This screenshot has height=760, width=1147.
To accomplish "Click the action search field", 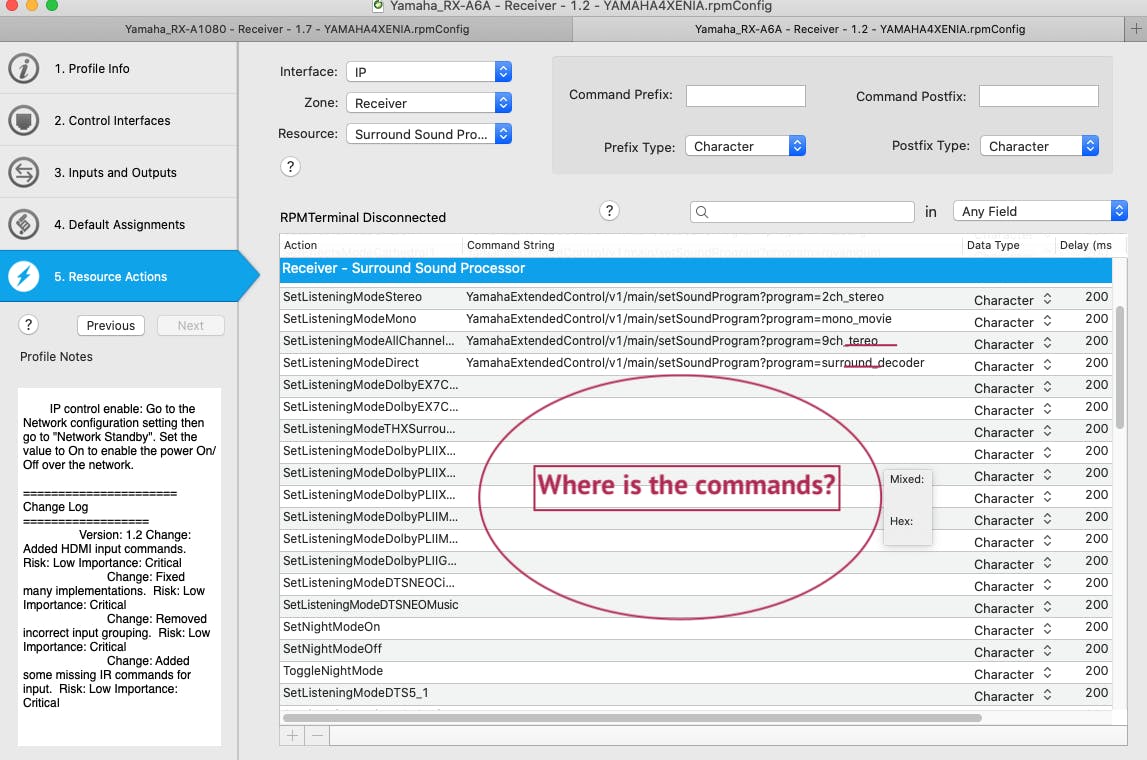I will (x=802, y=211).
